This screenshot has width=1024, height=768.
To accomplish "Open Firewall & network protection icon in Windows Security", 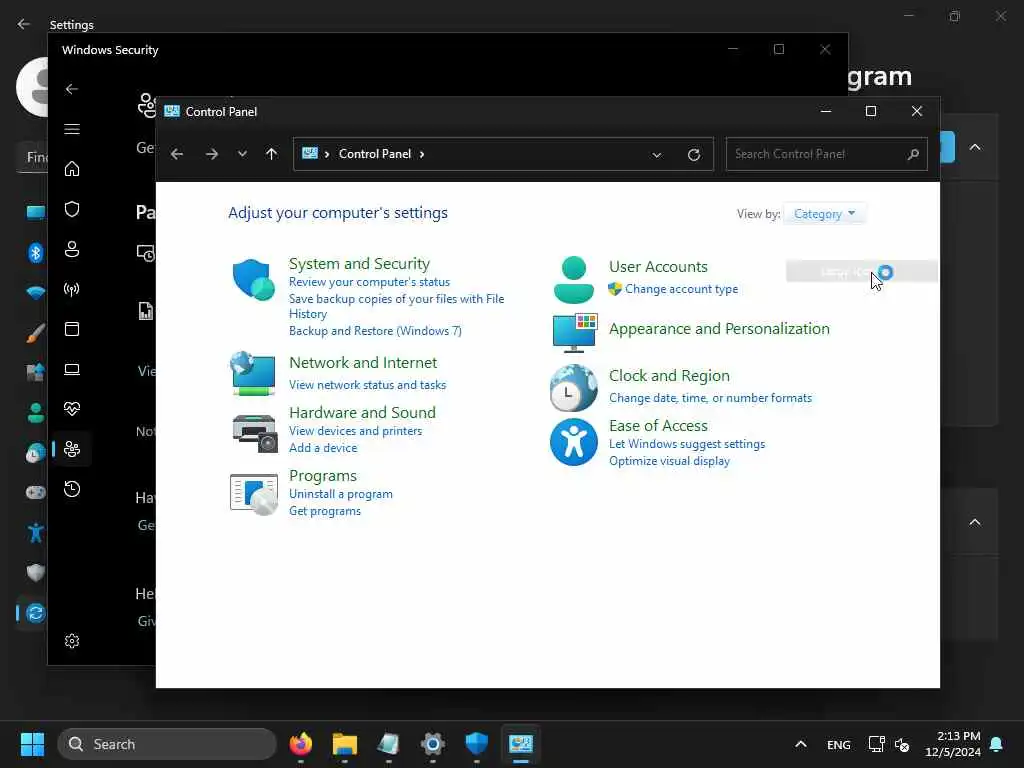I will (72, 289).
